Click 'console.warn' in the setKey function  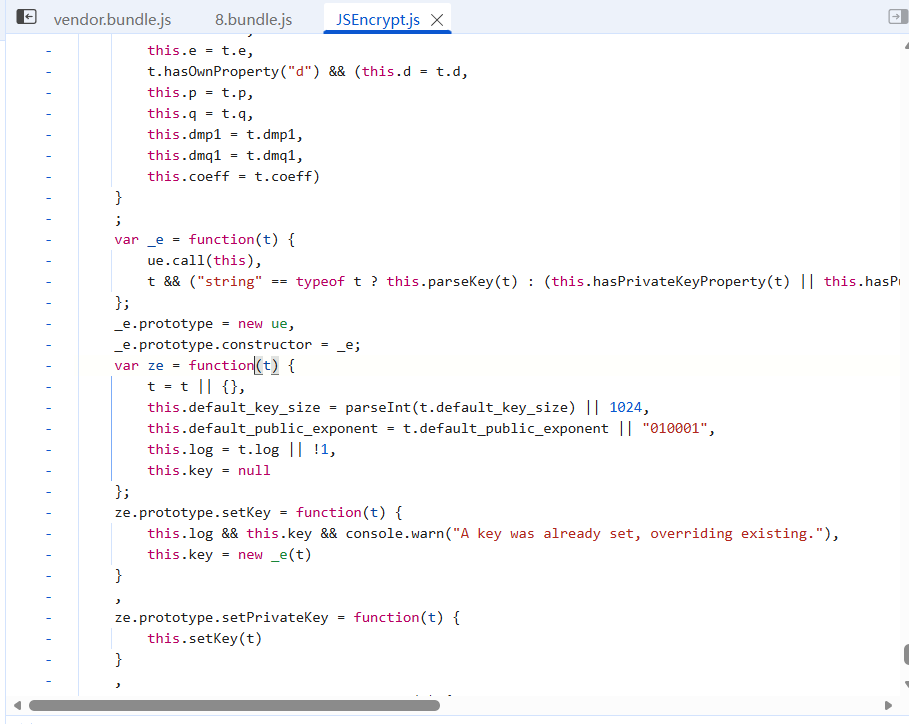[395, 533]
